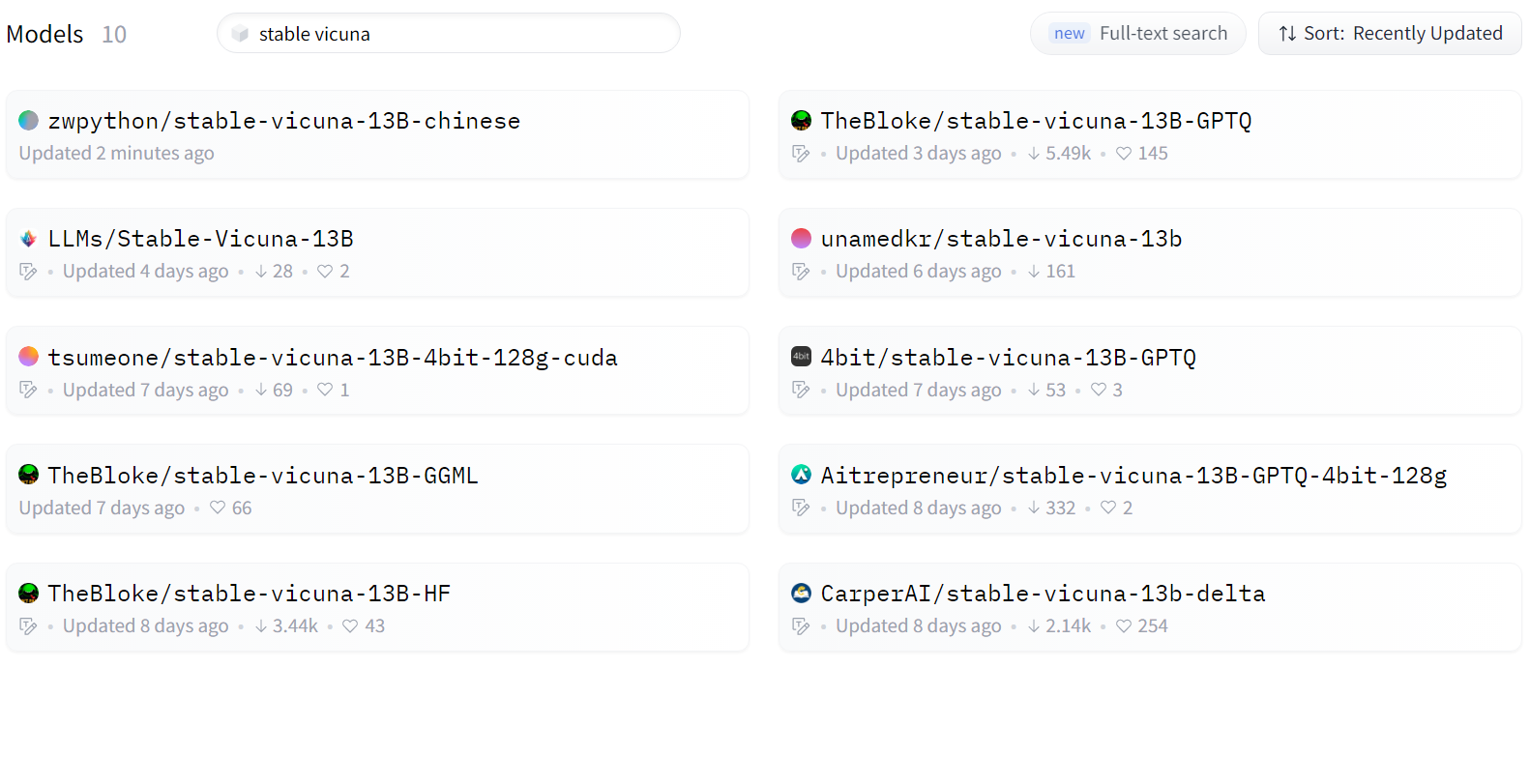This screenshot has width=1530, height=784.
Task: Click the download icon showing 3.44k
Action: [261, 626]
